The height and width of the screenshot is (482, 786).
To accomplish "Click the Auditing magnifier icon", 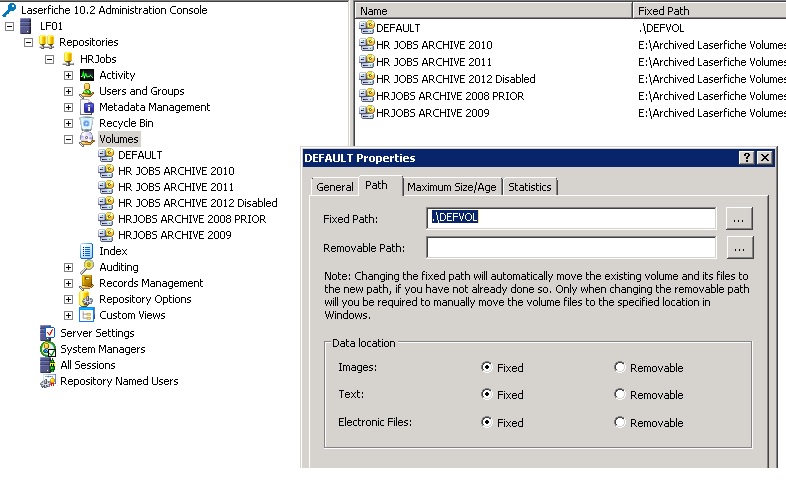I will [87, 267].
